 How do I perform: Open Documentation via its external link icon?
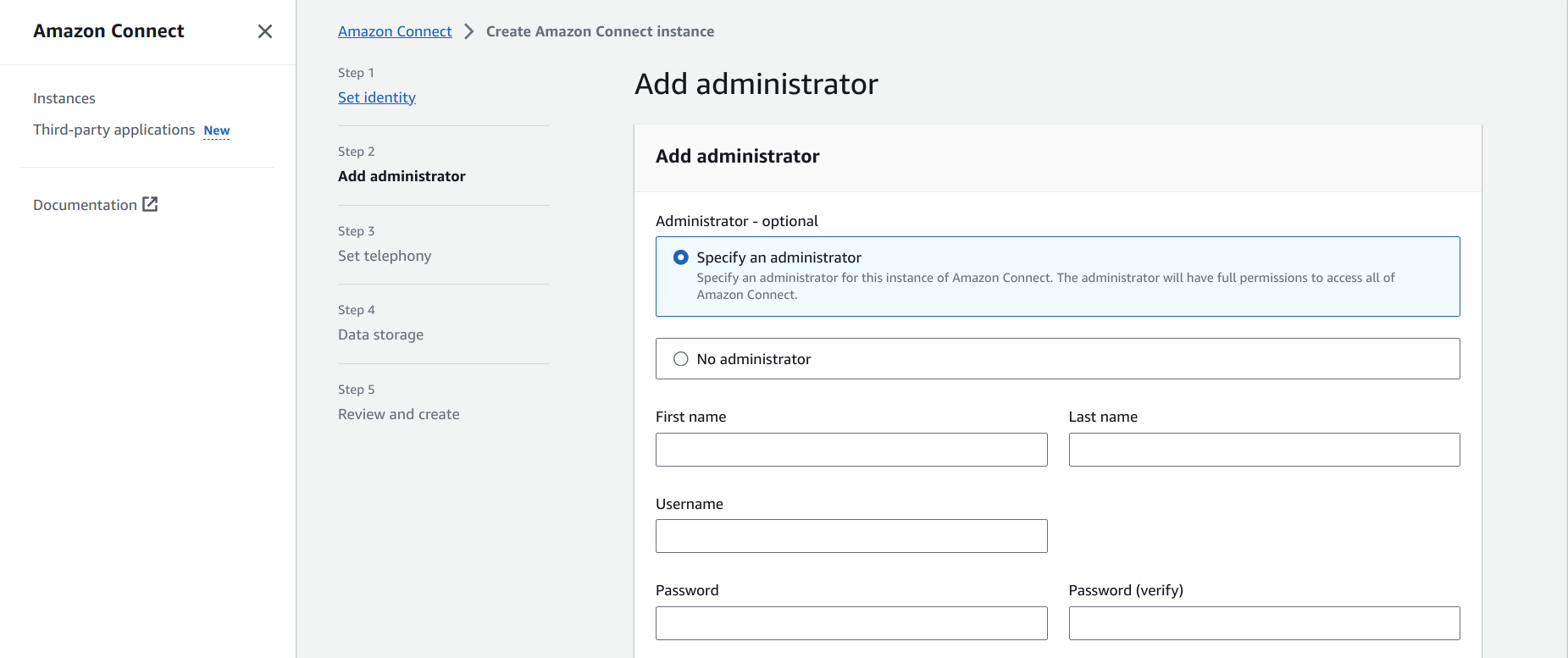tap(150, 204)
